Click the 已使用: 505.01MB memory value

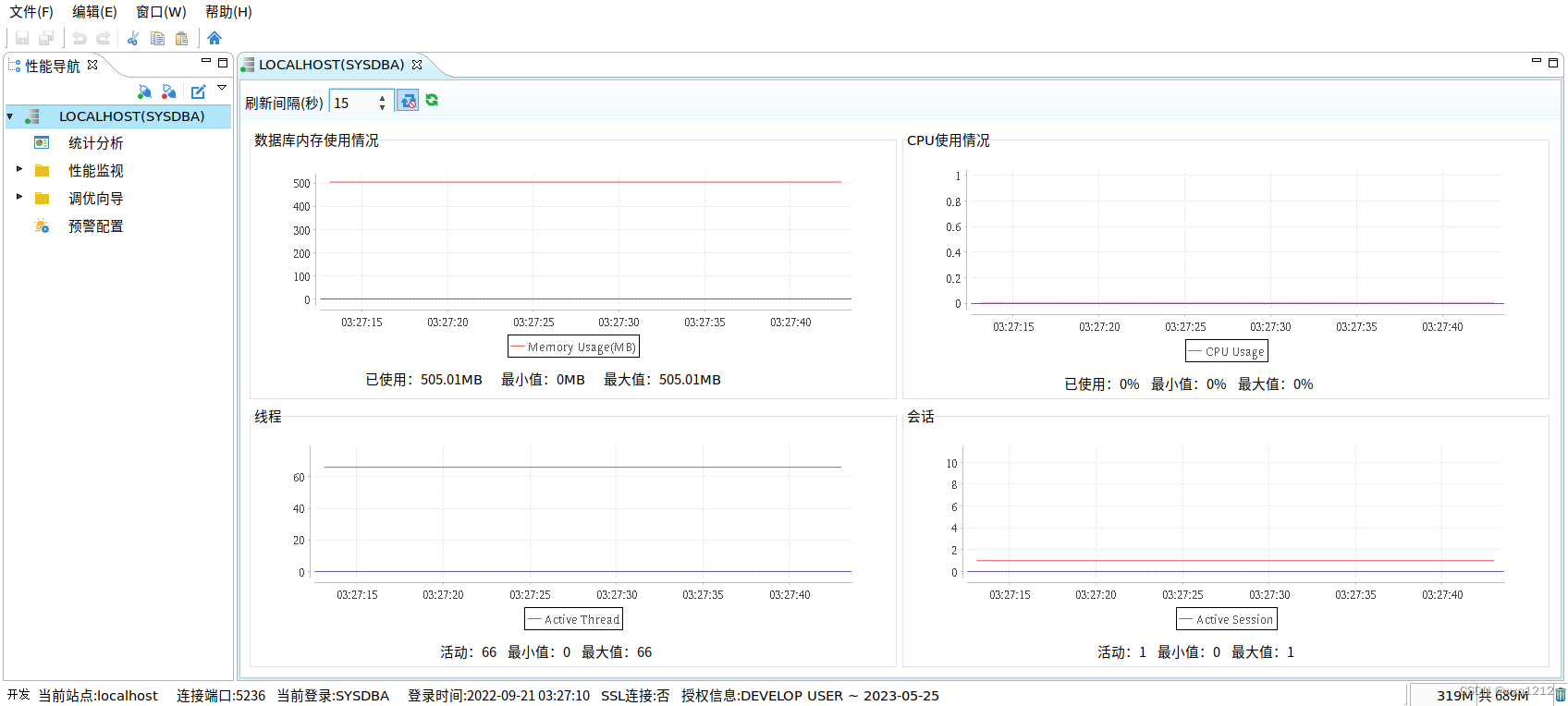pyautogui.click(x=423, y=380)
